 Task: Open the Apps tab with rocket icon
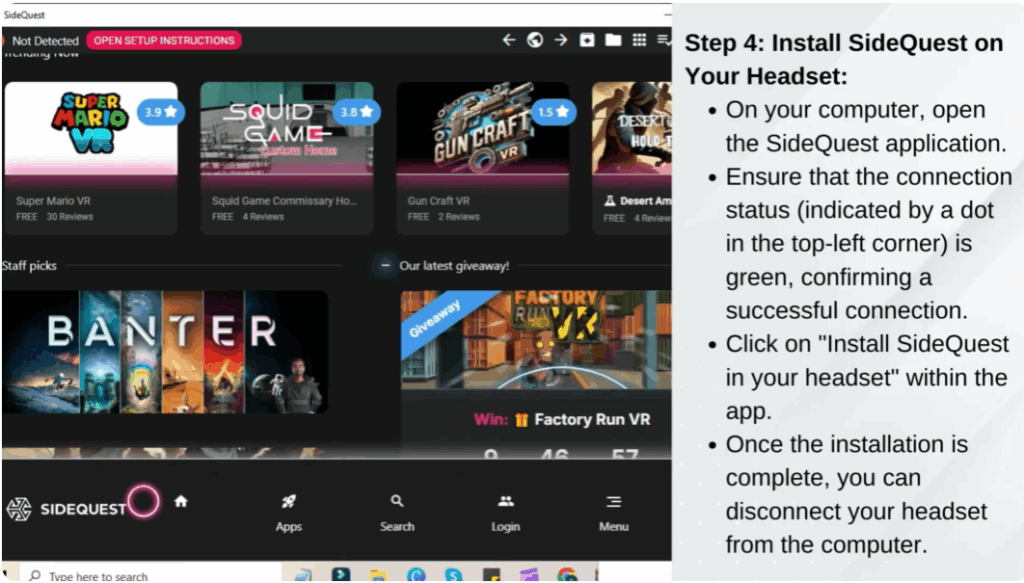point(289,512)
